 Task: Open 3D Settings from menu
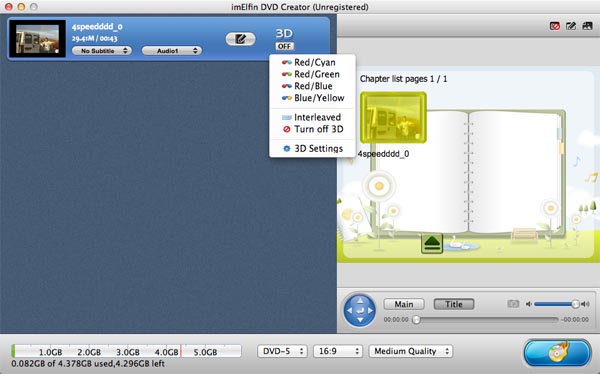pos(312,149)
